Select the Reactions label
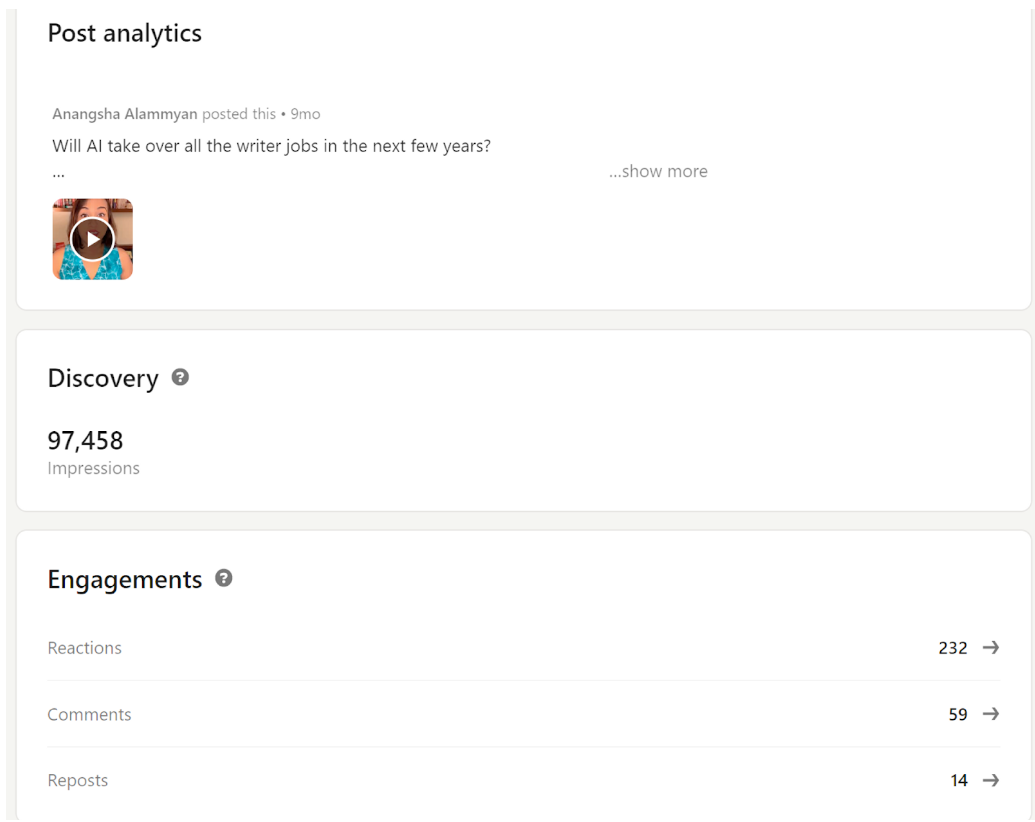Image resolution: width=1035 pixels, height=822 pixels. 85,648
